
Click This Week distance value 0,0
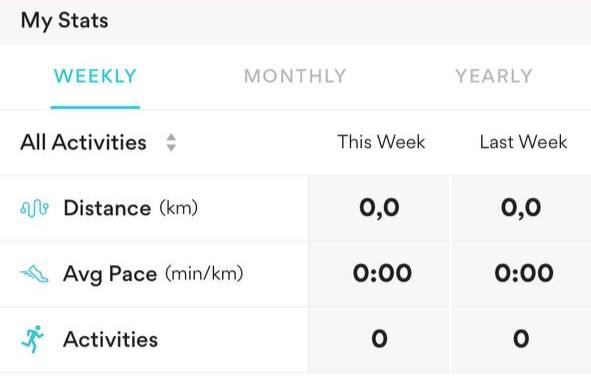tap(379, 208)
